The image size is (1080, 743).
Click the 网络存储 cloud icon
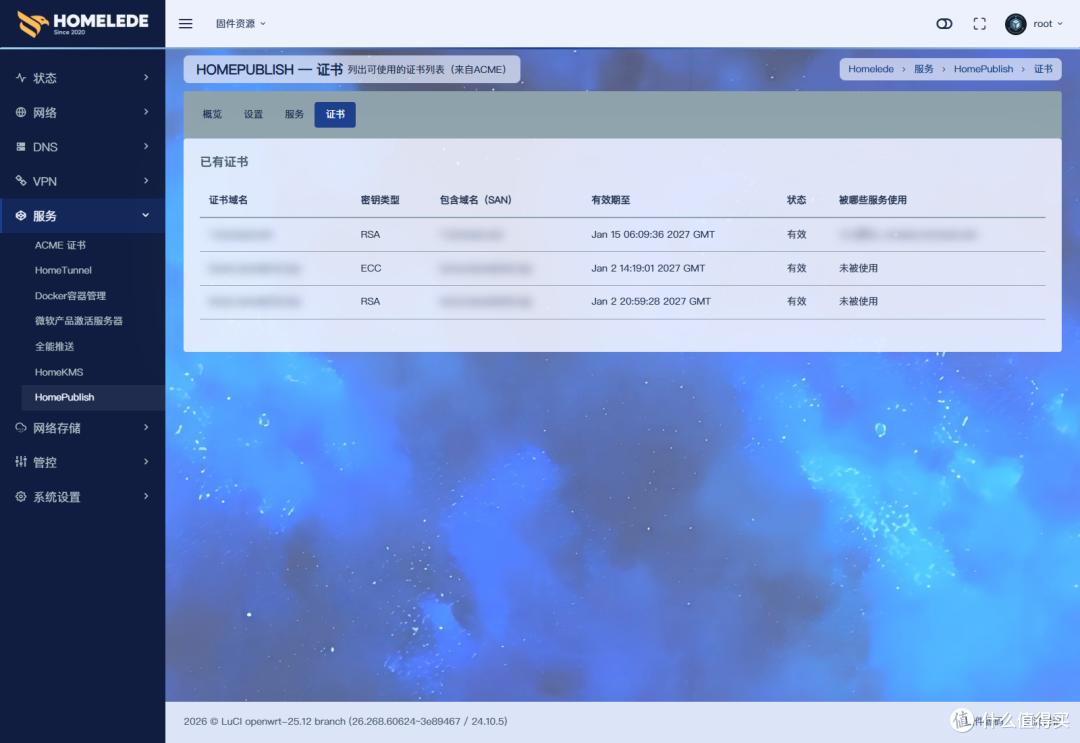(x=21, y=428)
